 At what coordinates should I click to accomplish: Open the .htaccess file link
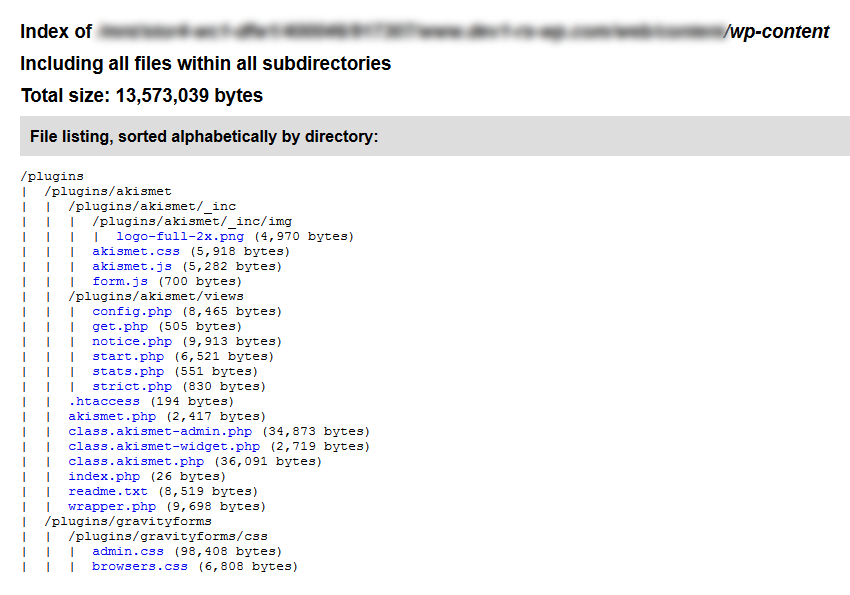104,402
